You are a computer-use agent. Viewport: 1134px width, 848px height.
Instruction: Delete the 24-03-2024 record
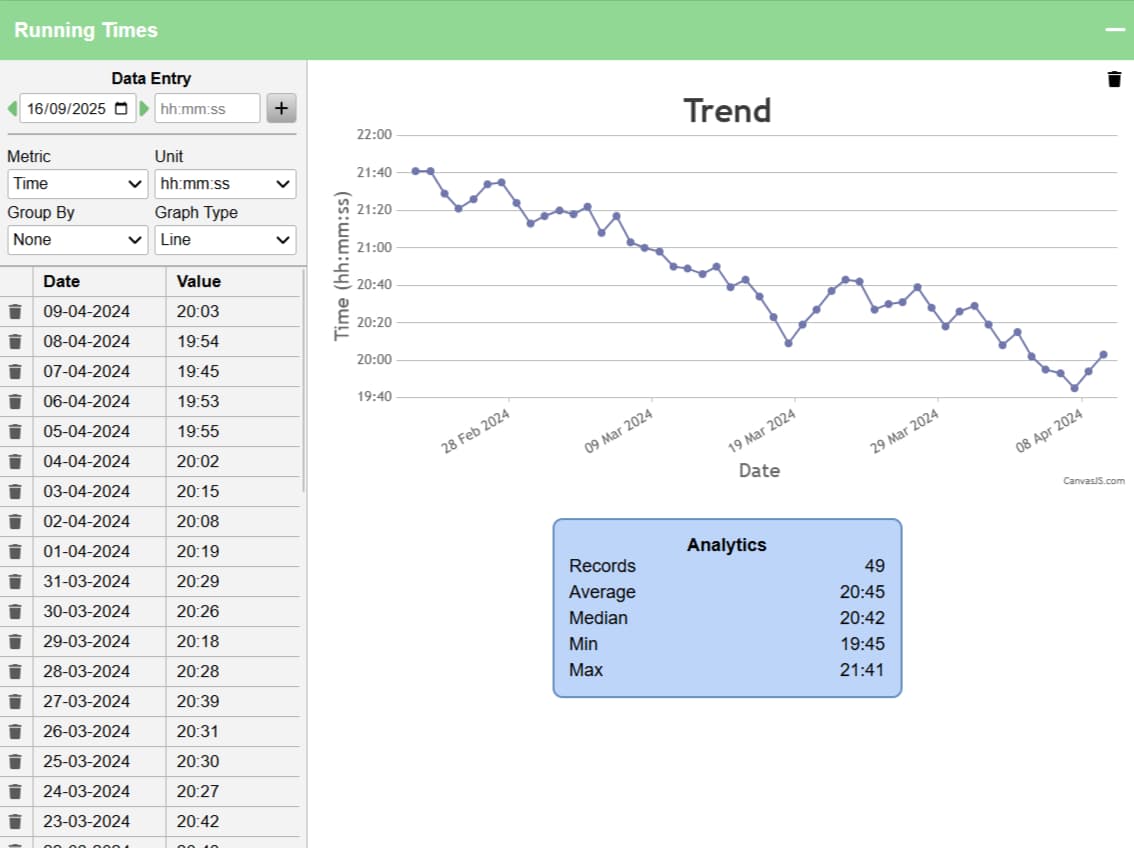[x=15, y=792]
